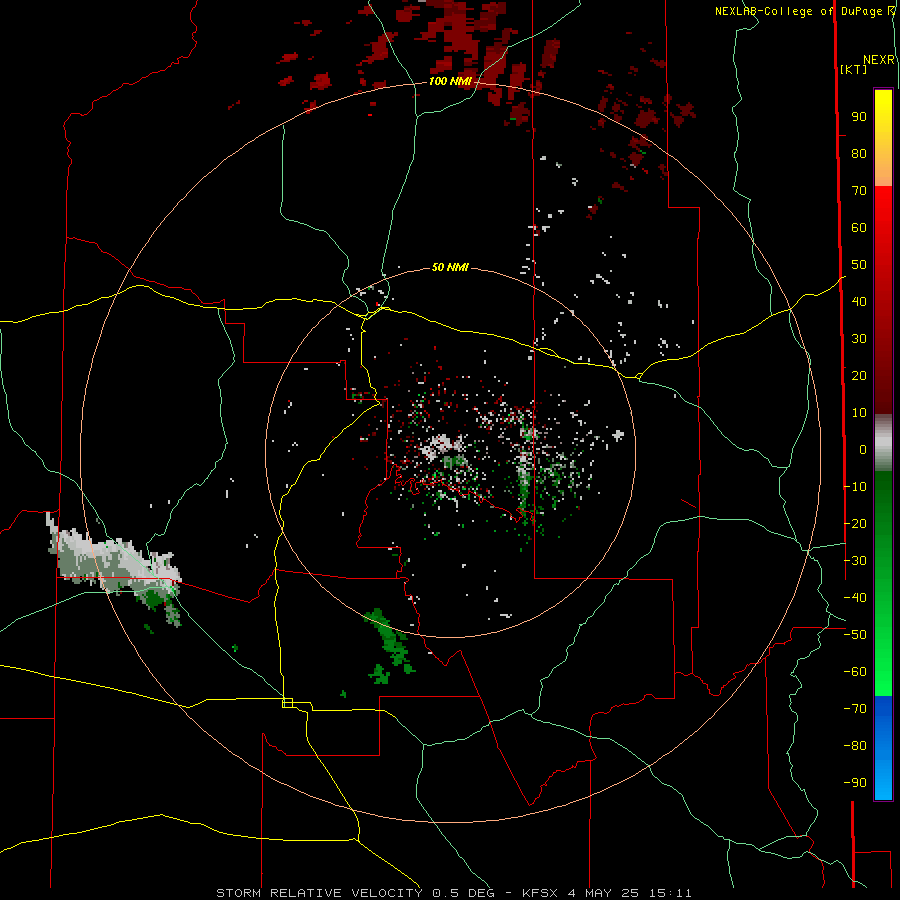Click the -70 value on the velocity scale

(x=855, y=709)
